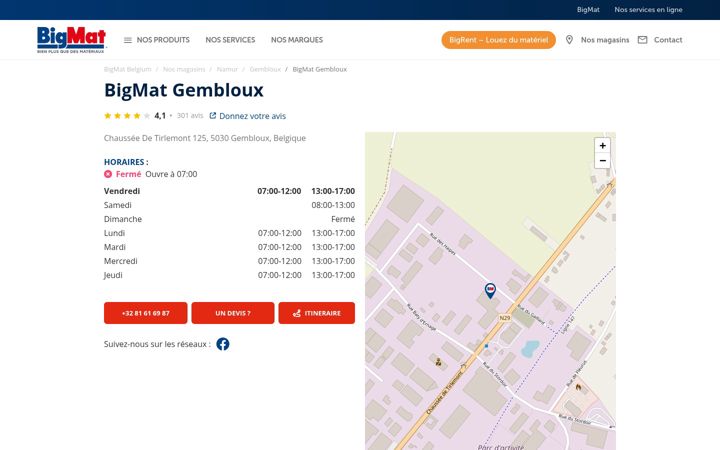Click the Chaussée De Tirlemont 125 address
The image size is (720, 450).
(x=205, y=138)
